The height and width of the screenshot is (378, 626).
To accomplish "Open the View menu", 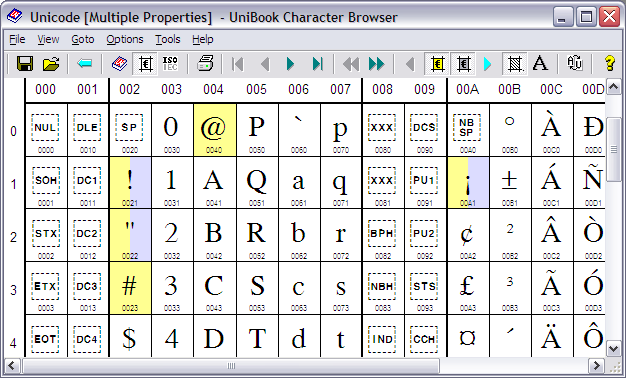I will (x=48, y=39).
